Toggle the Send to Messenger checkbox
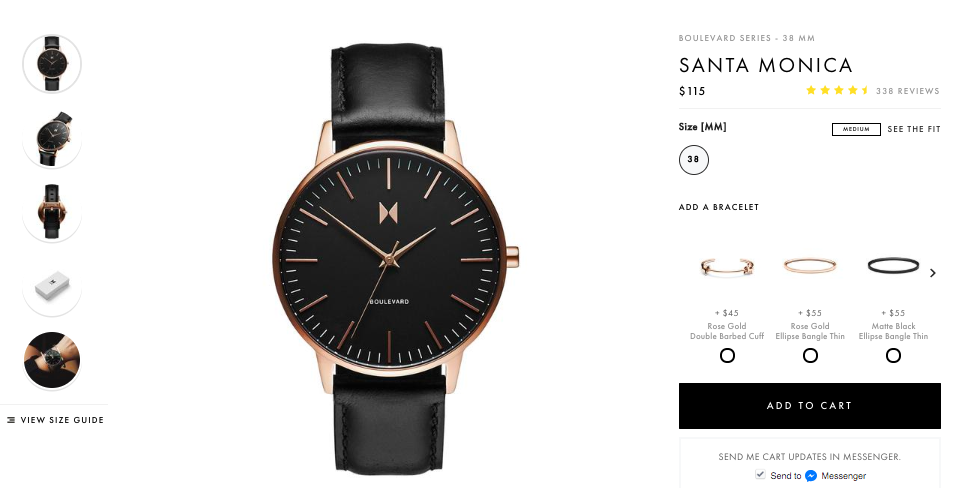 point(760,474)
